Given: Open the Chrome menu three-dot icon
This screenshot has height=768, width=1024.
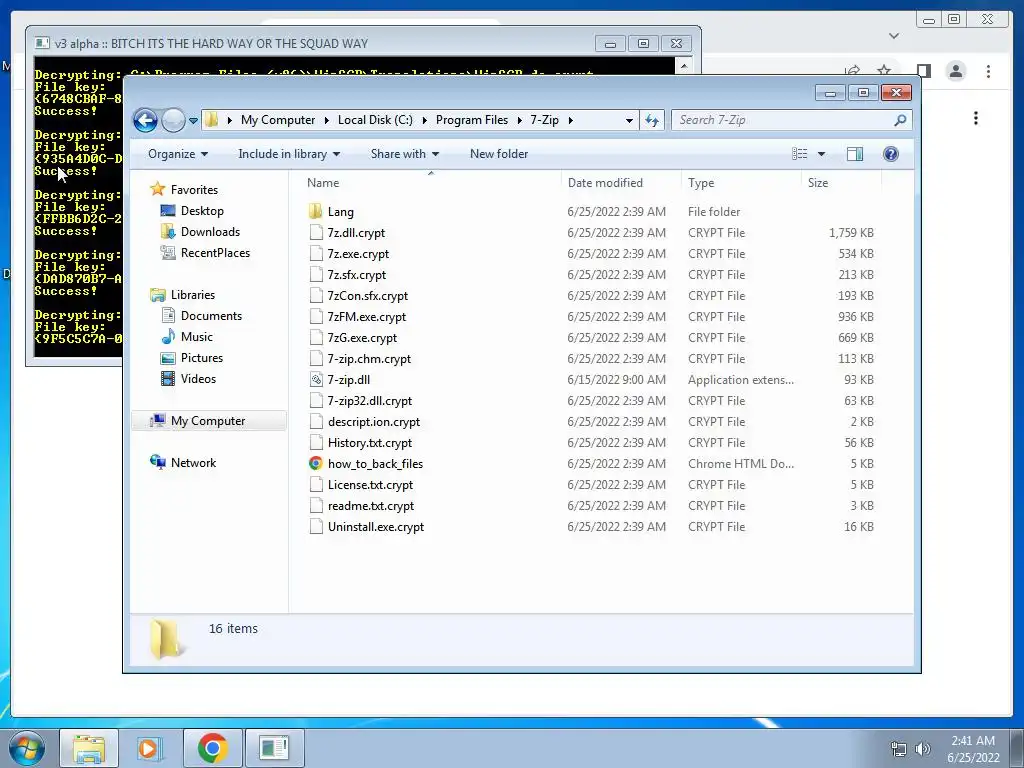Looking at the screenshot, I should pos(989,71).
